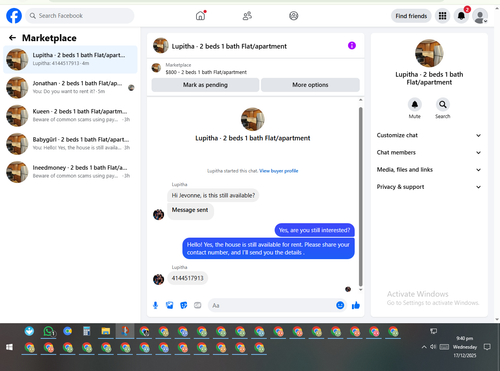Click the message '4144517913'
The image size is (500, 371).
[x=187, y=278]
